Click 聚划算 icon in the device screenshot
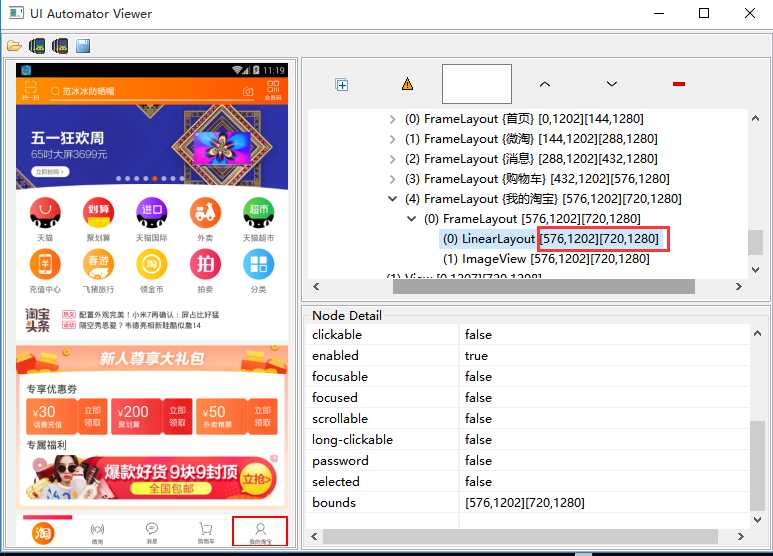 click(x=98, y=212)
